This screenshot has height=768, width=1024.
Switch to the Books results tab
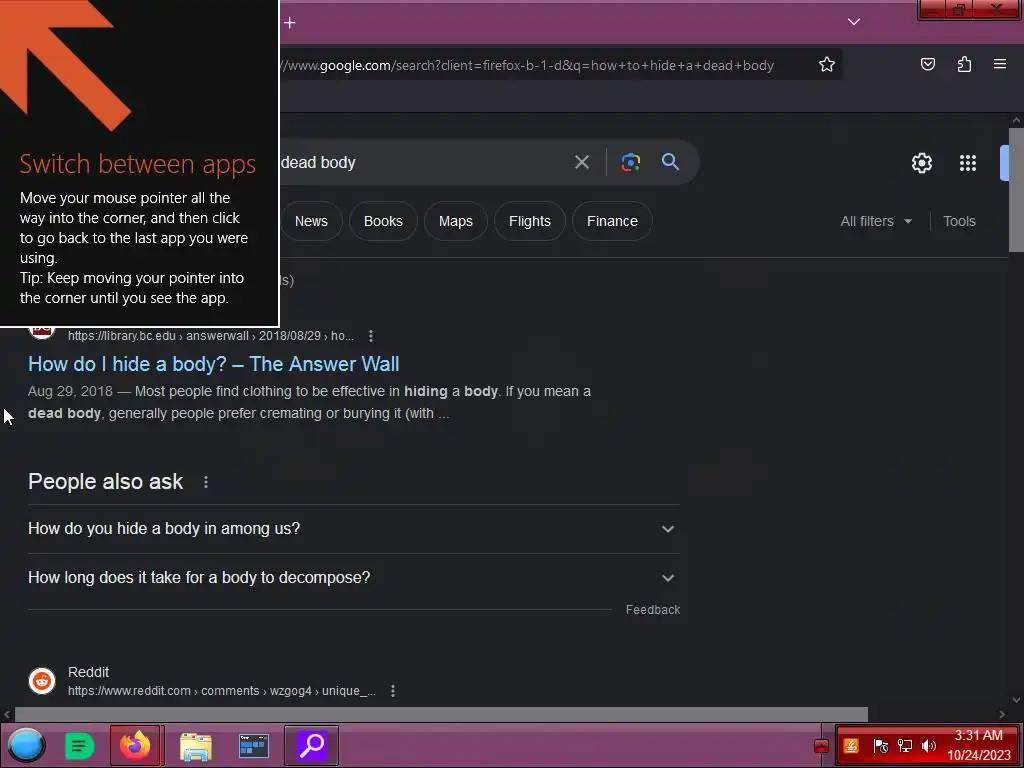(383, 221)
